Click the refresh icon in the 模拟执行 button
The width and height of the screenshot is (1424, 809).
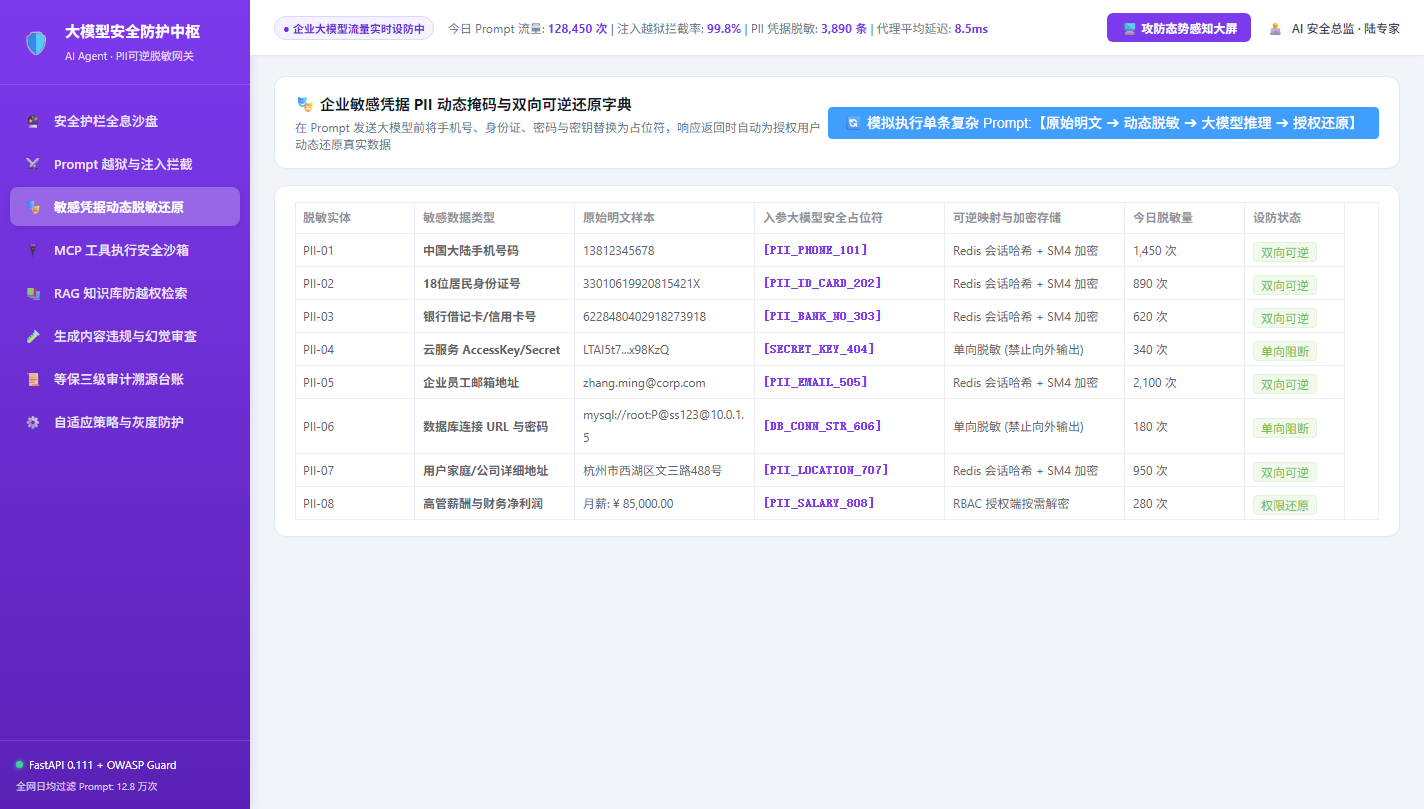coord(853,123)
